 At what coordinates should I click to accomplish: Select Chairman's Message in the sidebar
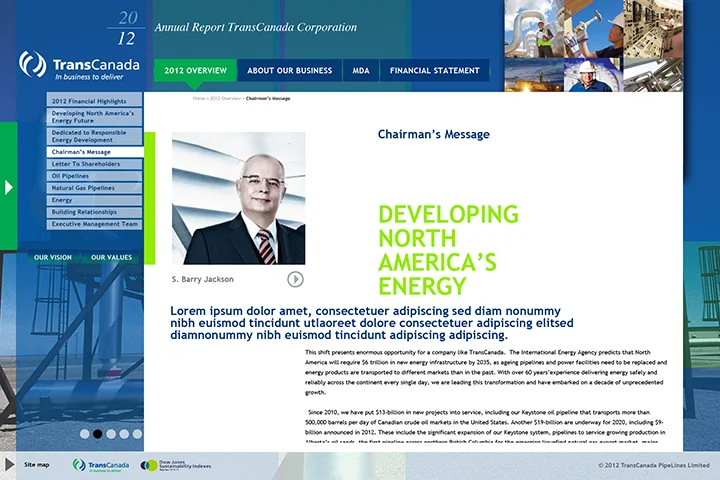[94, 152]
